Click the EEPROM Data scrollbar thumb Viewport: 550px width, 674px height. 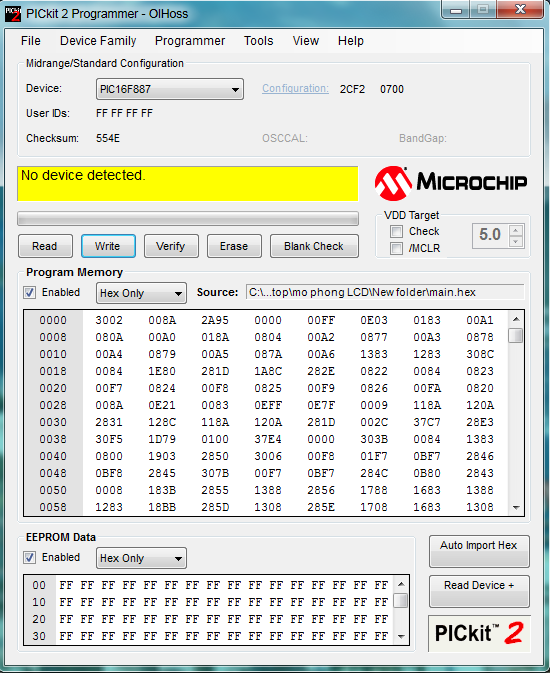[401, 600]
